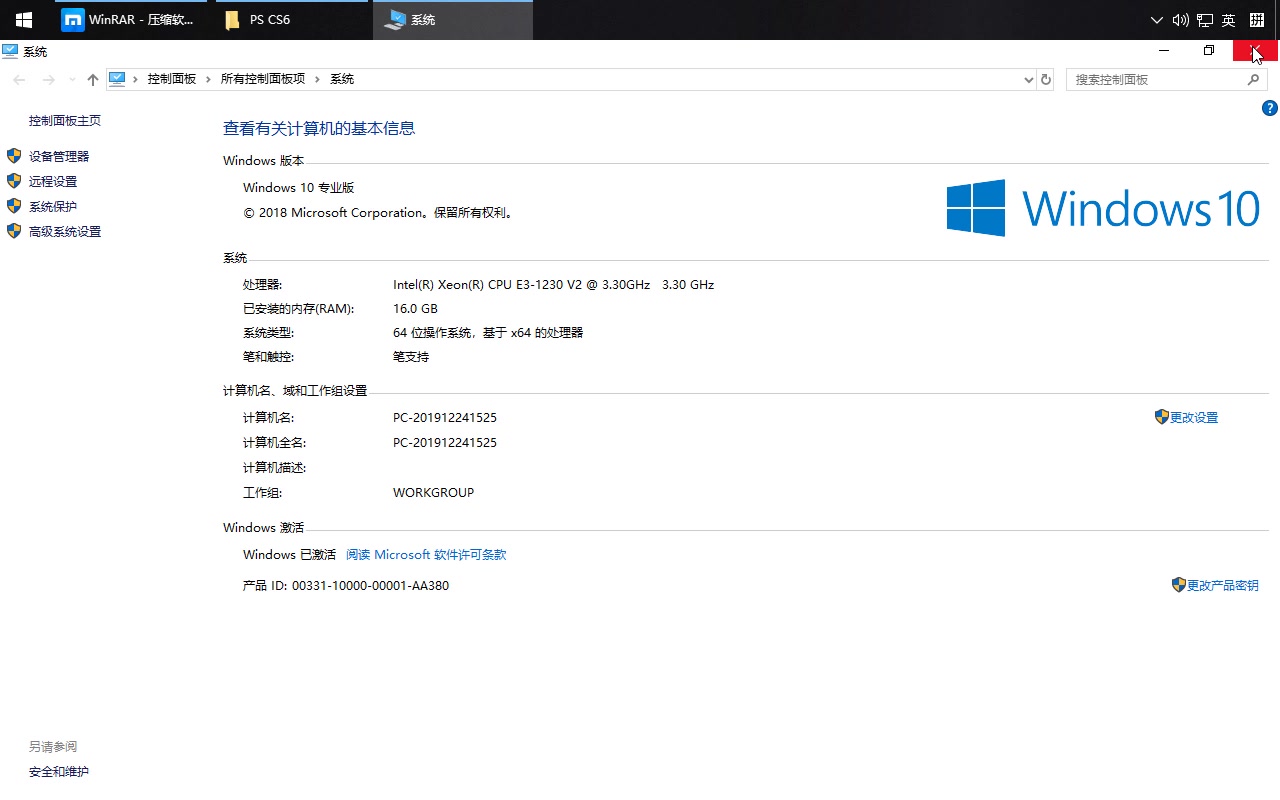Click the WORKGROUP value
The image size is (1280, 800).
434,493
